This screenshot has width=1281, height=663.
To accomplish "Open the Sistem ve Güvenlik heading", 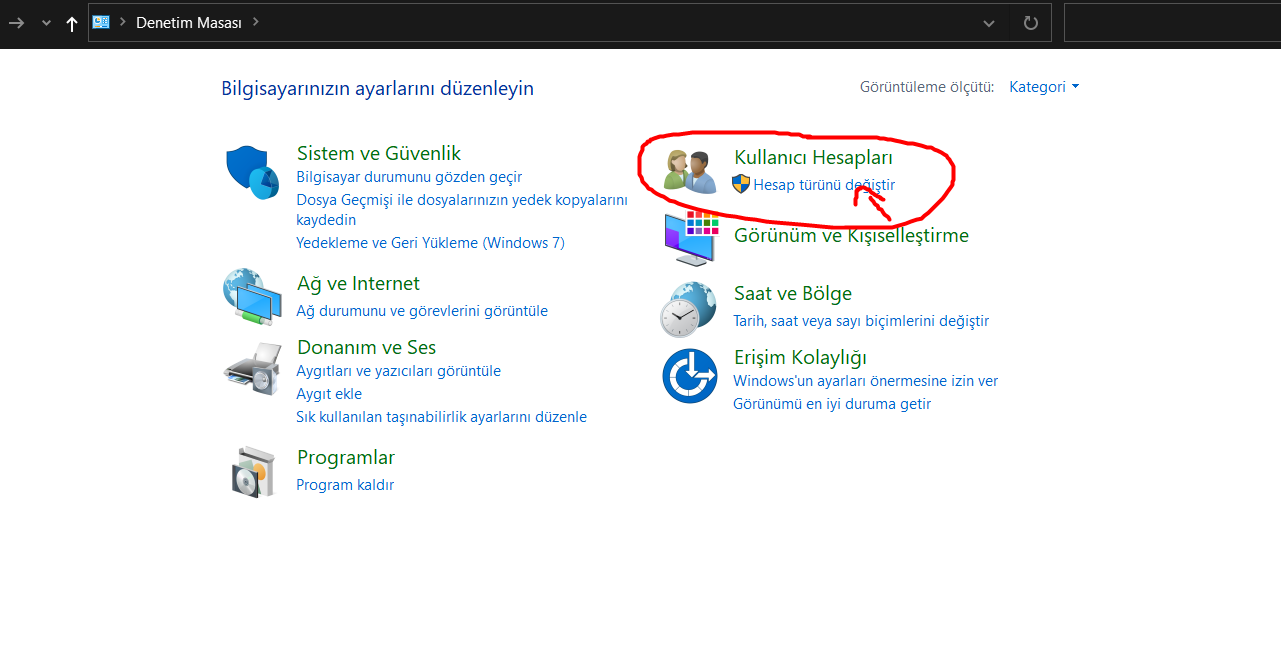I will 379,153.
